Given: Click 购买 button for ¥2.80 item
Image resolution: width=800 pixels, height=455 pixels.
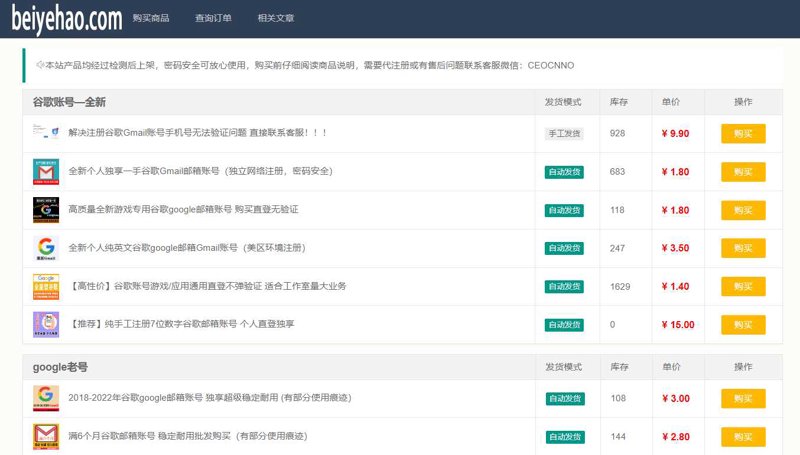Looking at the screenshot, I should coord(743,437).
